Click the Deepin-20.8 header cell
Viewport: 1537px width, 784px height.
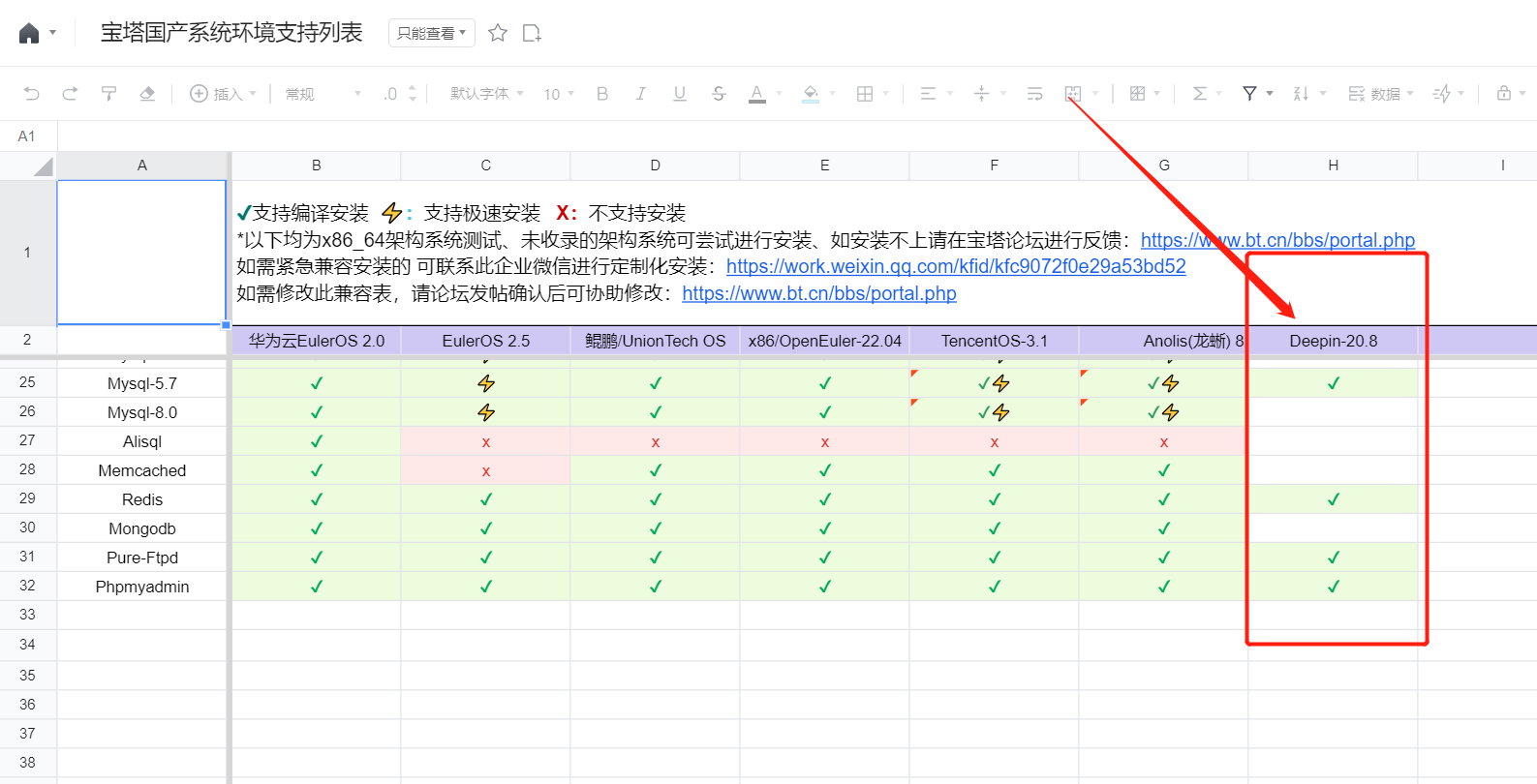tap(1334, 341)
